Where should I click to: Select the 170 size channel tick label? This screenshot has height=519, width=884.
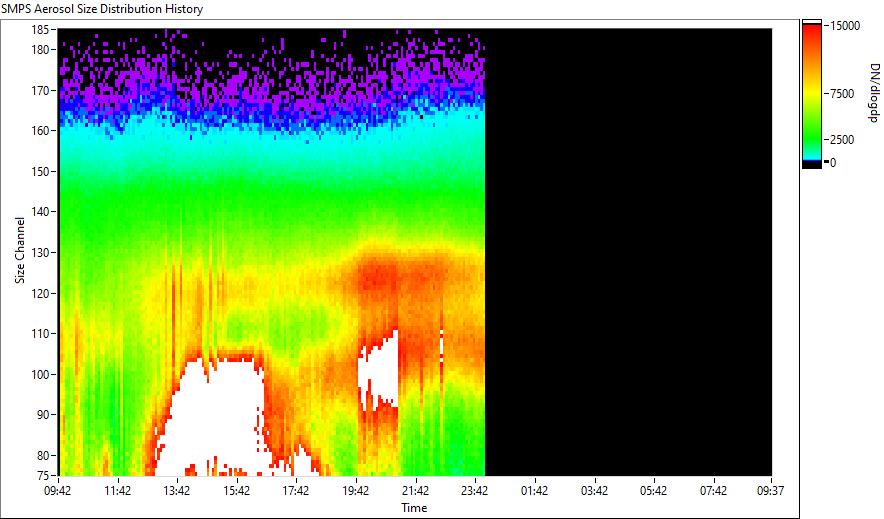point(40,90)
